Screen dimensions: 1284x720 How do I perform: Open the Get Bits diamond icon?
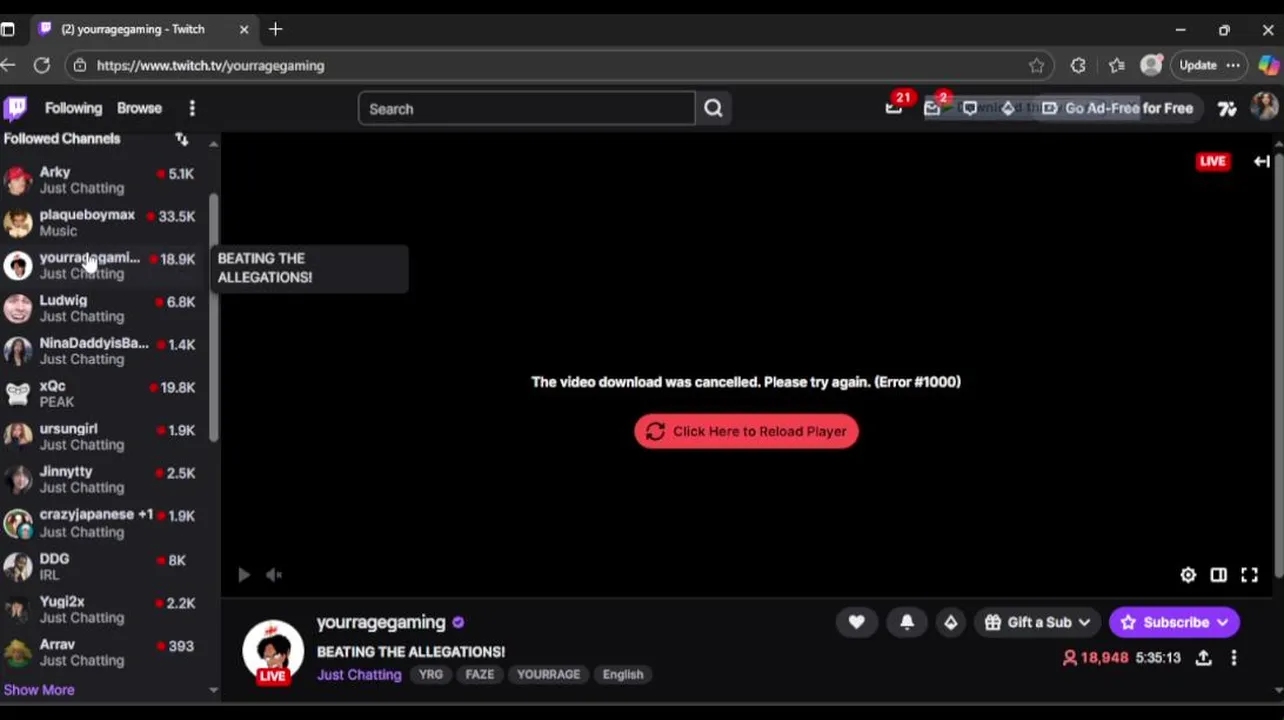click(x=1008, y=108)
